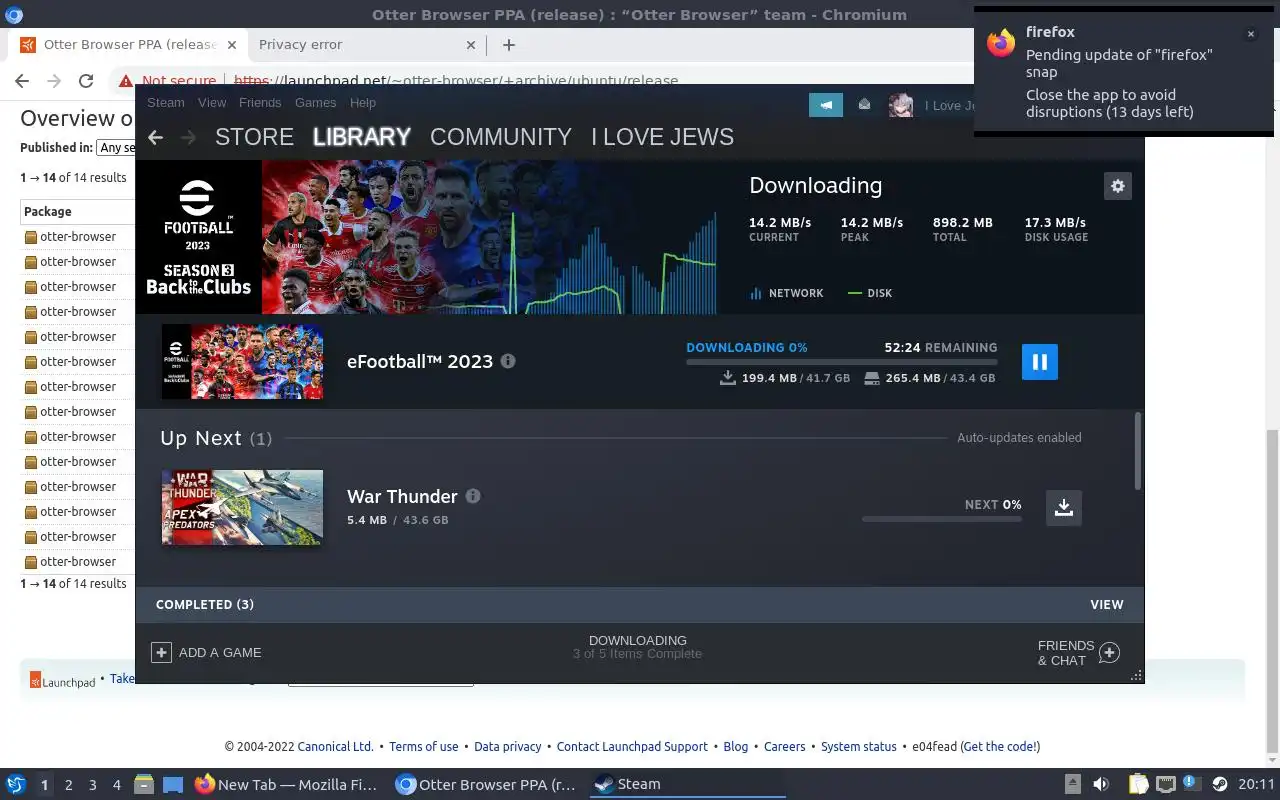Click Chromium back arrow

[x=22, y=81]
